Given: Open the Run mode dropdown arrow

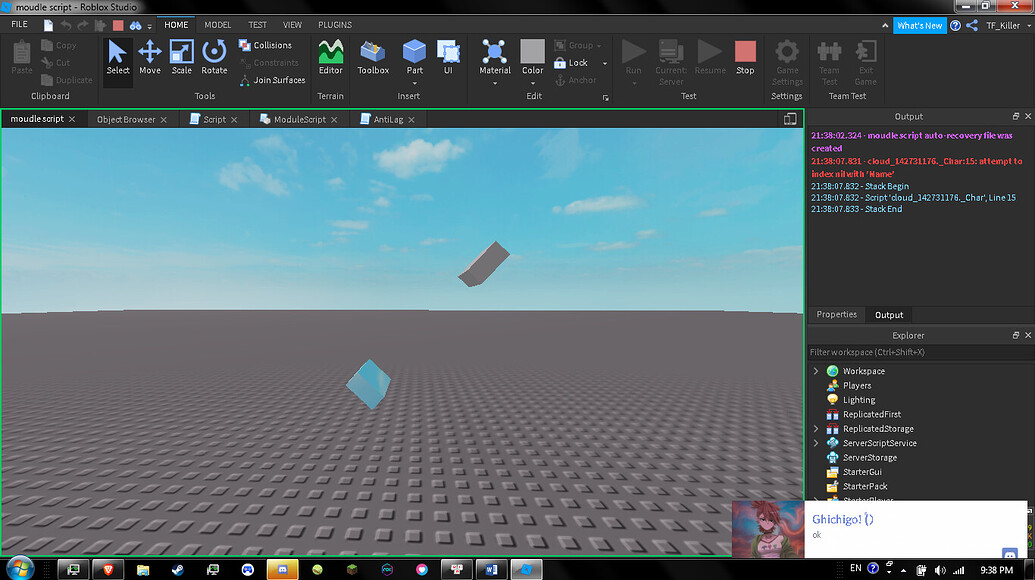Looking at the screenshot, I should point(634,83).
